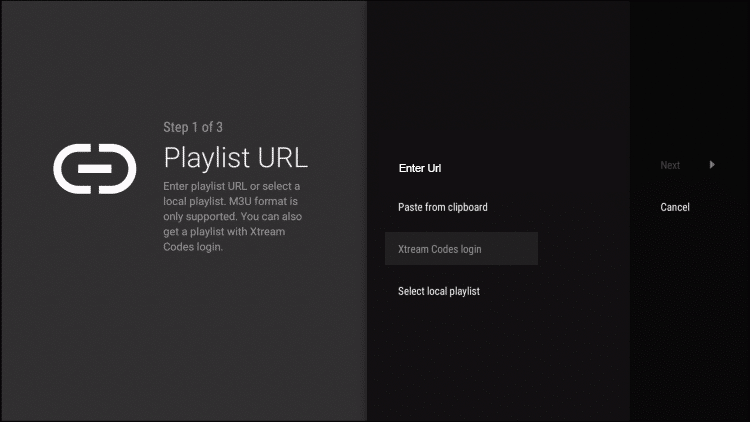Open the Xtream Codes login option
This screenshot has height=422, width=750.
pos(441,249)
